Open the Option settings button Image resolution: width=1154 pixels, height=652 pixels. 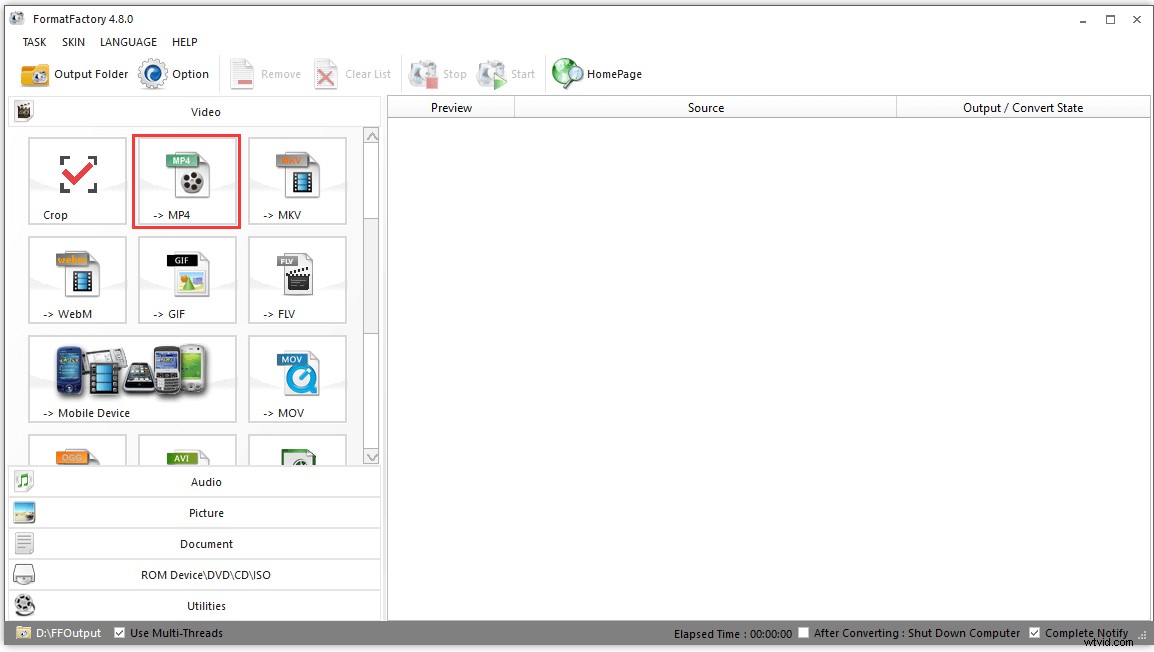[174, 74]
